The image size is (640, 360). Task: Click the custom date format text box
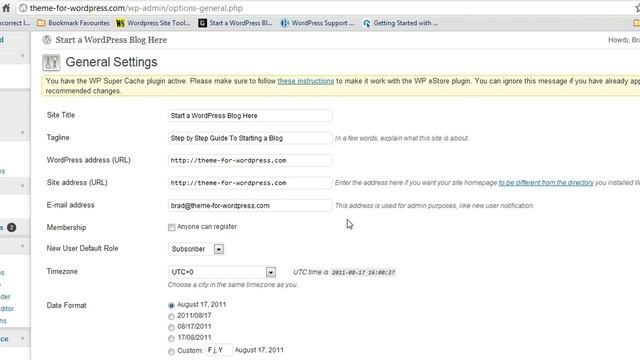219,350
